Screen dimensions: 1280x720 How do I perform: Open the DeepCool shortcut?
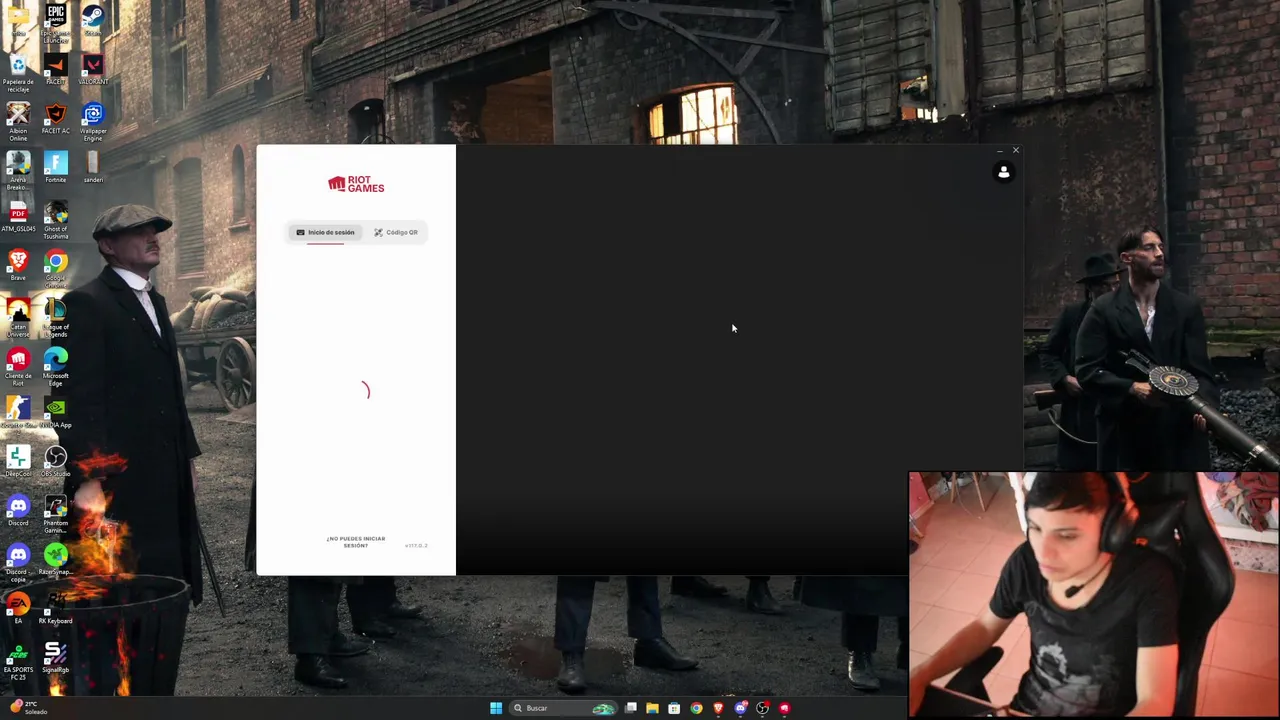[x=18, y=460]
